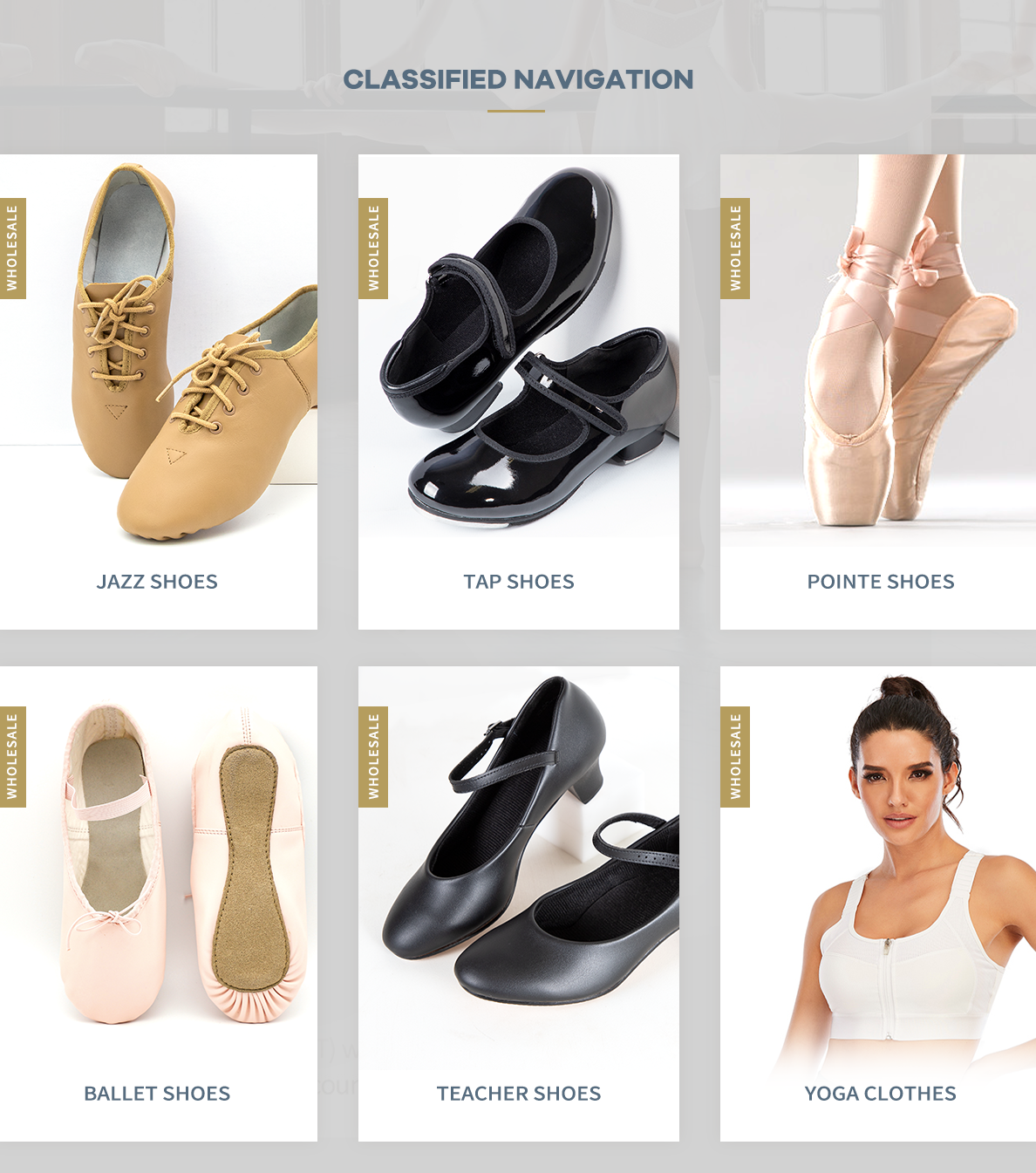This screenshot has width=1036, height=1173.
Task: Click the Wholesale badge on Teacher Shoes card
Action: tap(373, 757)
